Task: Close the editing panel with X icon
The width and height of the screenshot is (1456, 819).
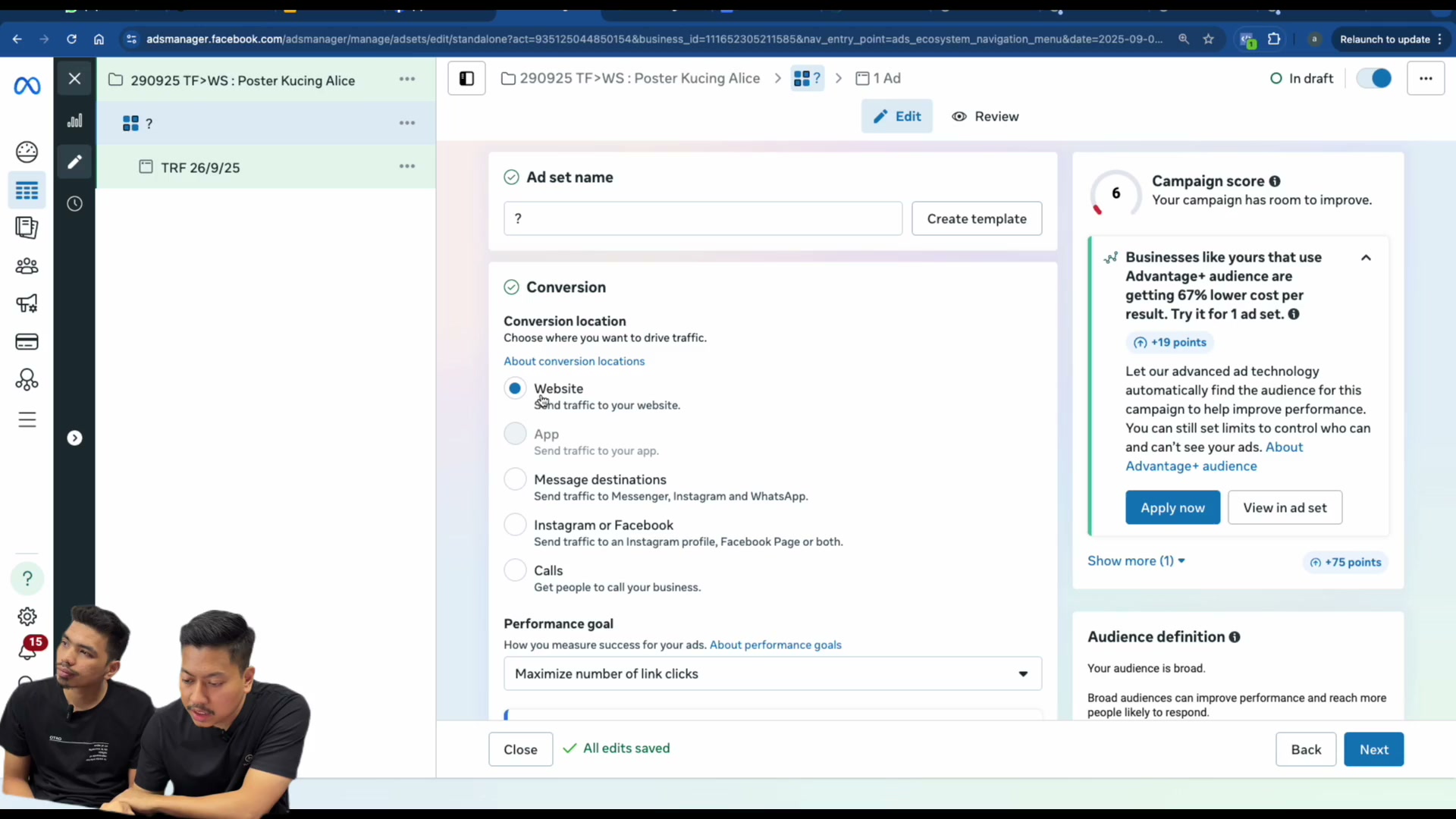Action: click(x=74, y=79)
